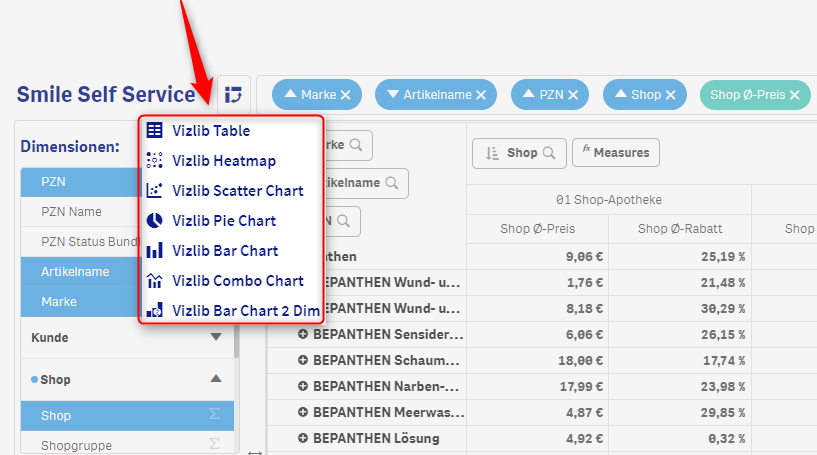This screenshot has width=817, height=455.
Task: Toggle the Artikelname dimension in list
Action: [x=75, y=272]
